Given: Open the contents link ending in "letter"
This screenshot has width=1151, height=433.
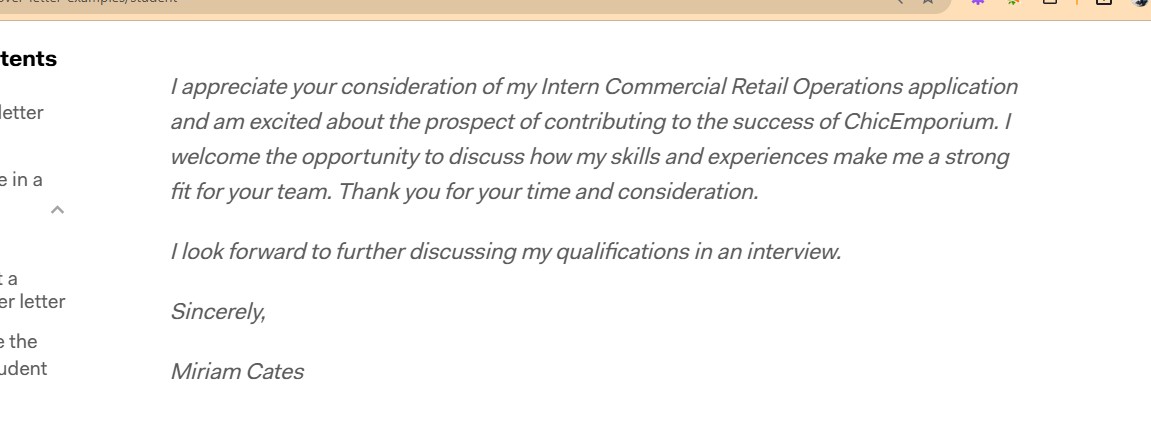Looking at the screenshot, I should (x=21, y=113).
